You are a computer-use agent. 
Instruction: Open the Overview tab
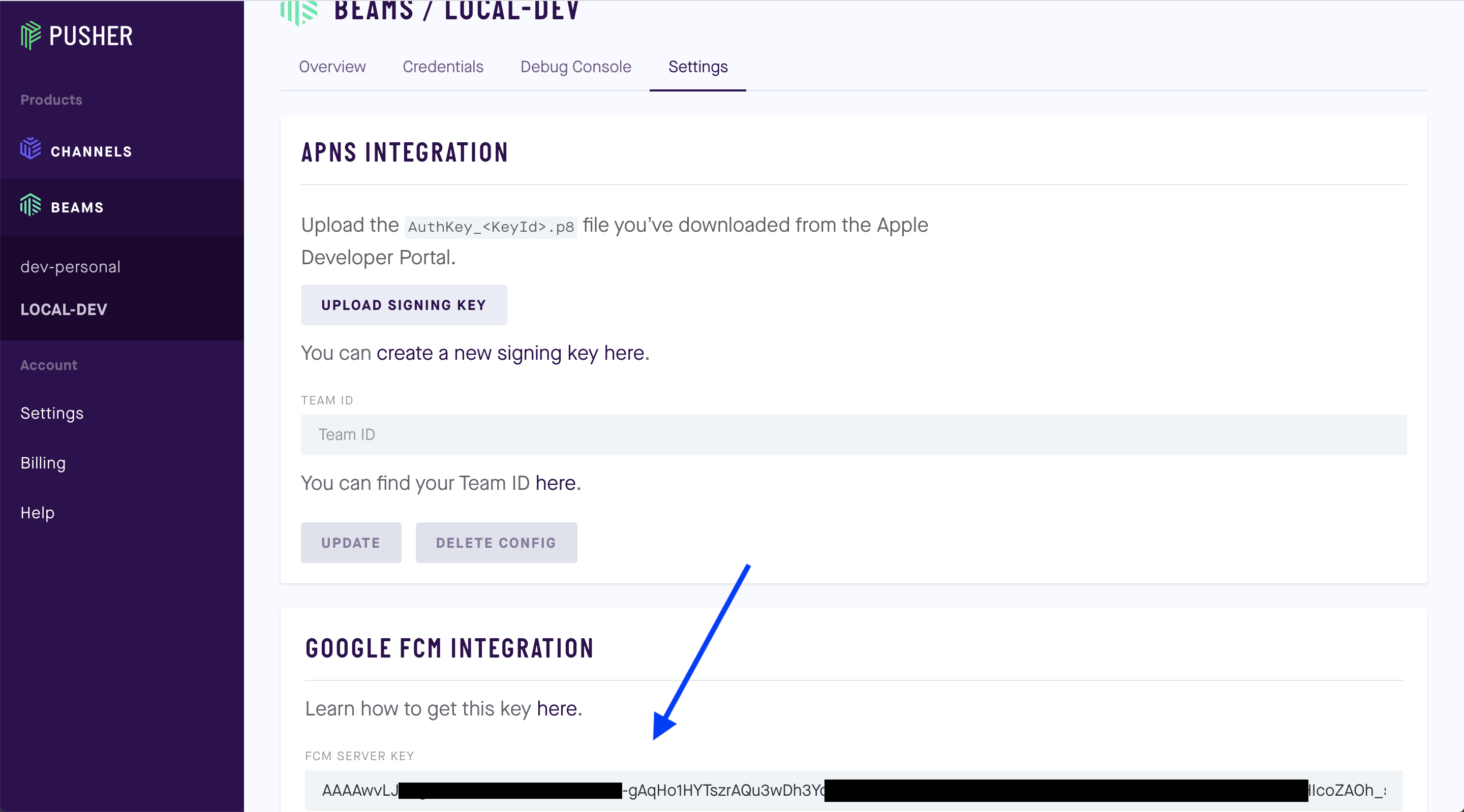(332, 67)
